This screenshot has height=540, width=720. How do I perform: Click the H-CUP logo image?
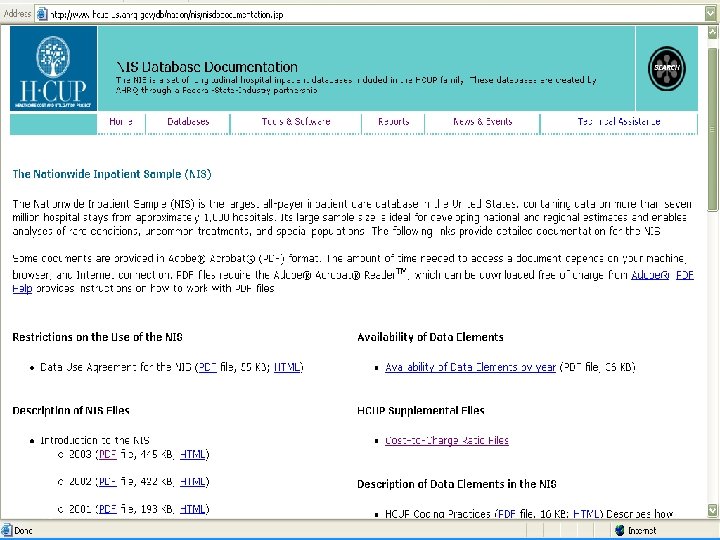[x=53, y=68]
